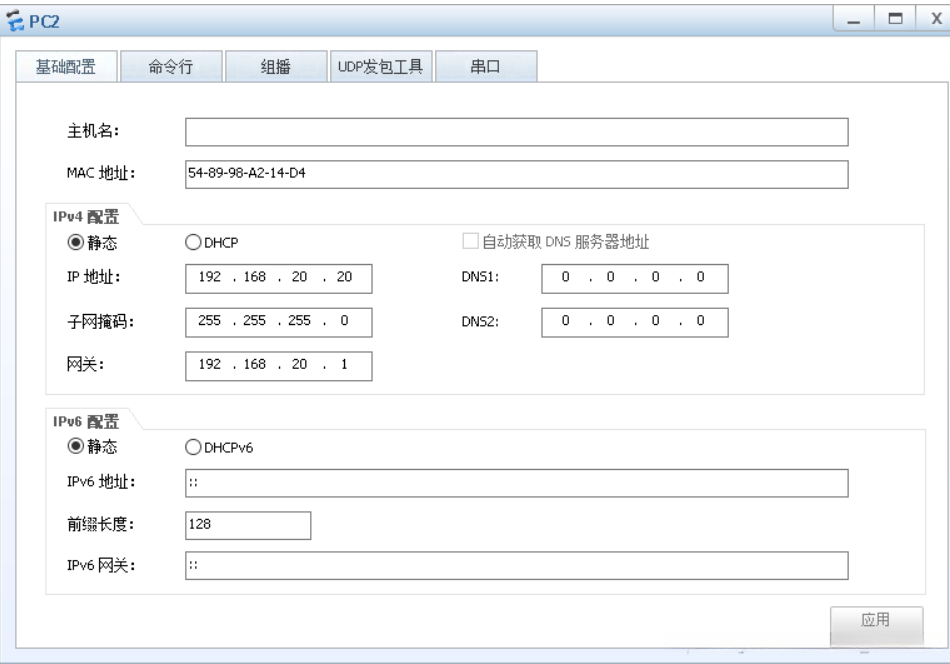Minimize the PC2 window

pos(854,18)
